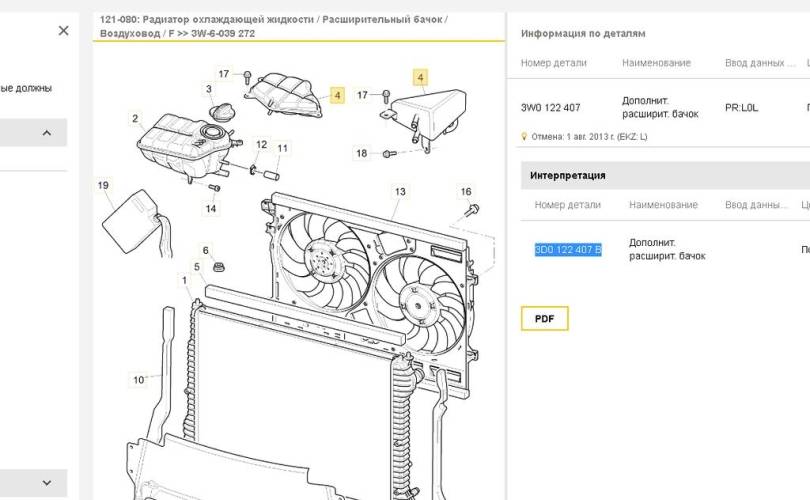Click the highlighted callout 4 beside small tank
Image resolution: width=810 pixels, height=500 pixels.
(337, 95)
